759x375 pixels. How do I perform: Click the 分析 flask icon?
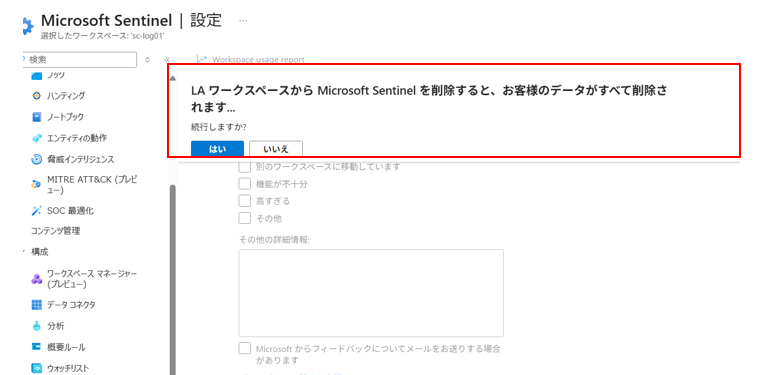[x=37, y=326]
